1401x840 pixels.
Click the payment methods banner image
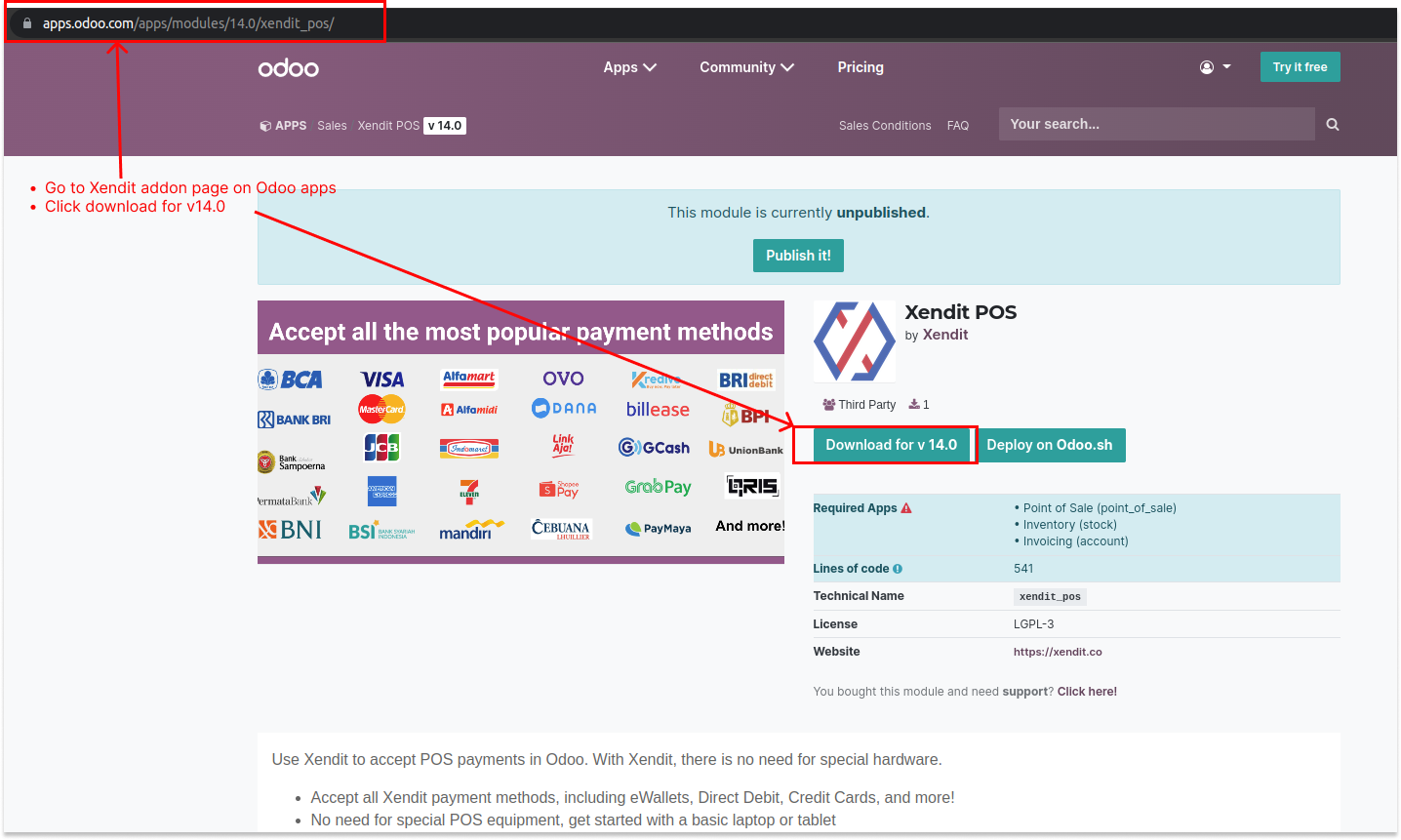coord(521,432)
